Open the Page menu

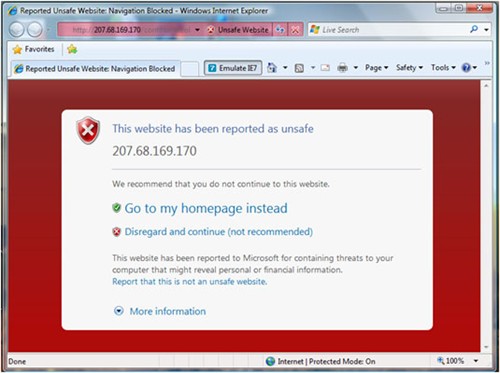click(377, 68)
